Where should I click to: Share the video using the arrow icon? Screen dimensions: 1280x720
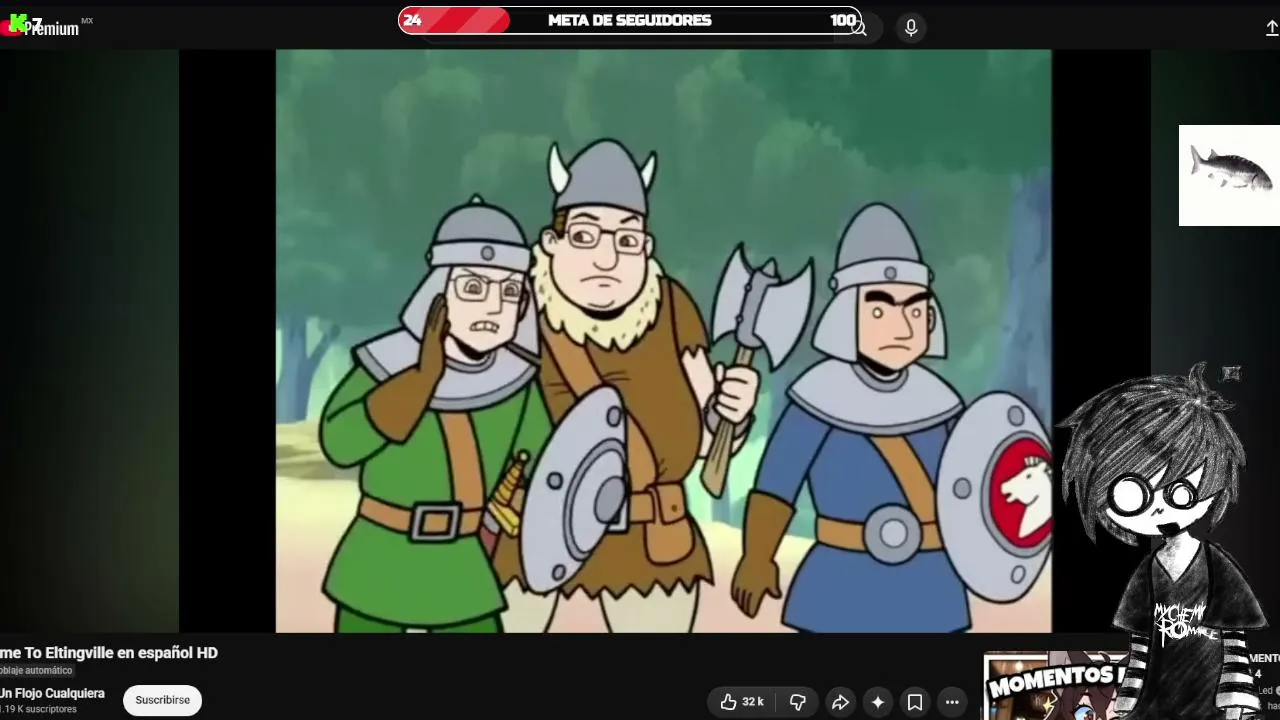coord(840,702)
